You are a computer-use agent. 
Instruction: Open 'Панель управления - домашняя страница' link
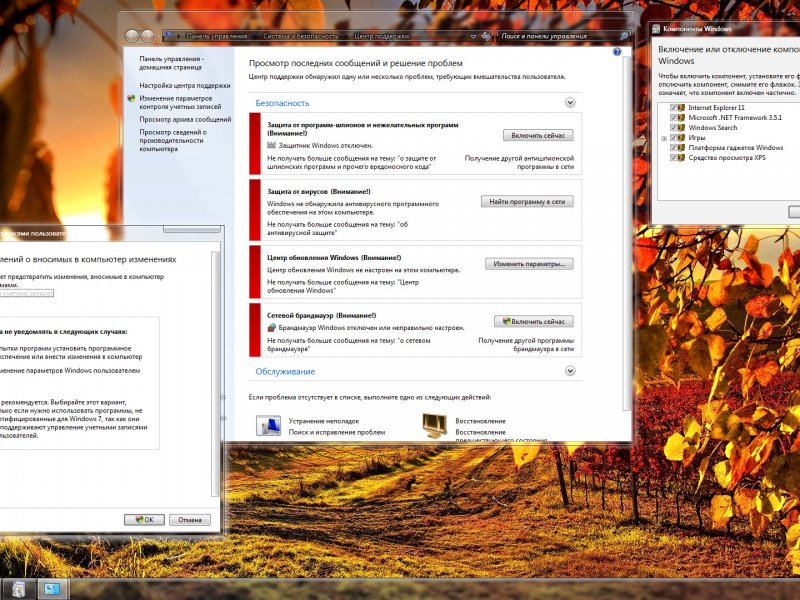coord(171,63)
